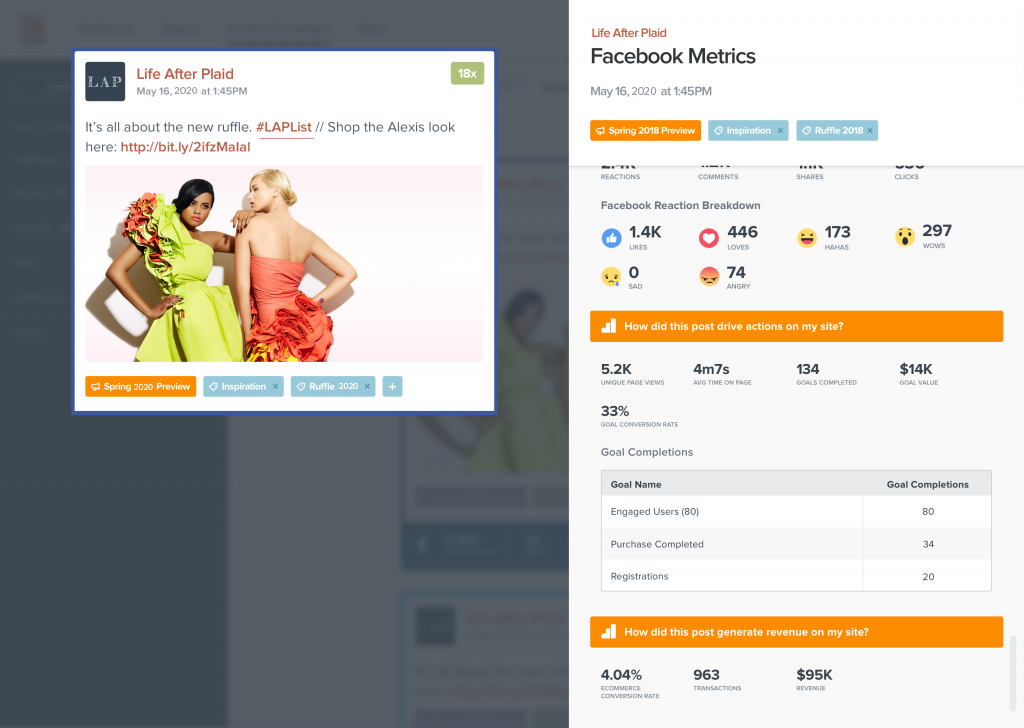The height and width of the screenshot is (728, 1024).
Task: Select the Inspiration tag in metrics panel
Action: (x=743, y=131)
